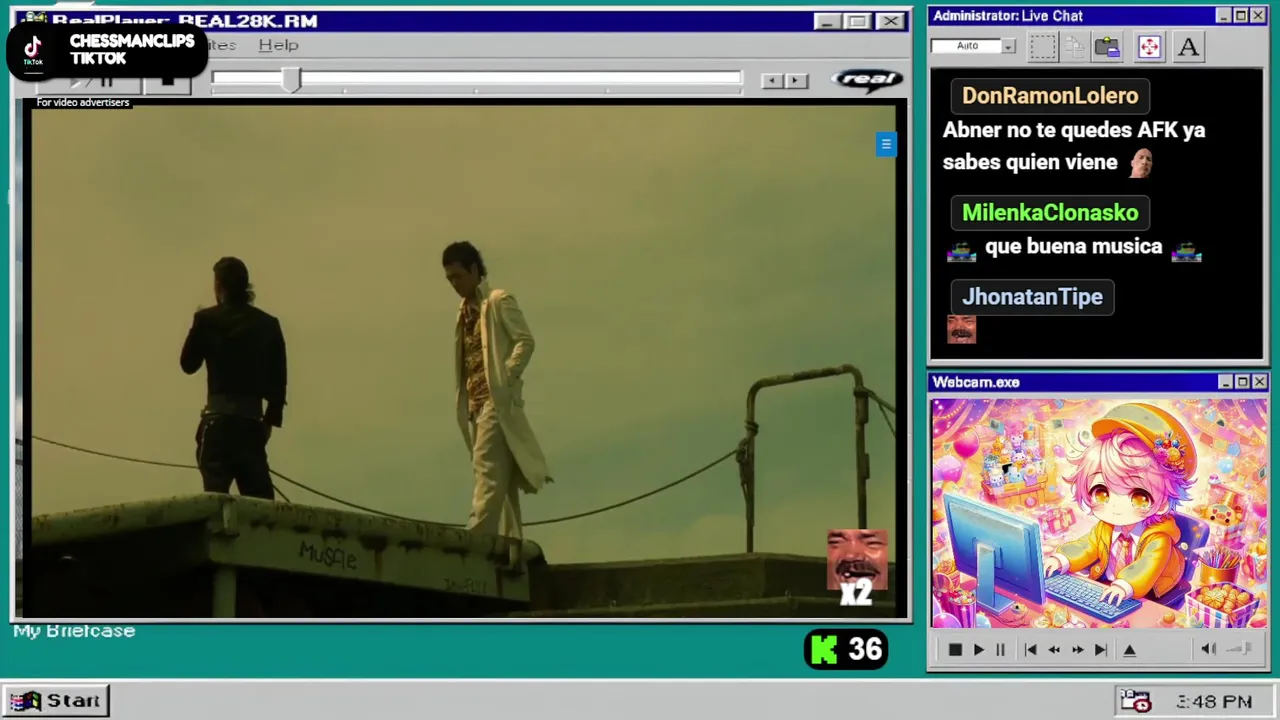Click username JhonatanTipe in chat
This screenshot has height=720, width=1280.
1032,297
